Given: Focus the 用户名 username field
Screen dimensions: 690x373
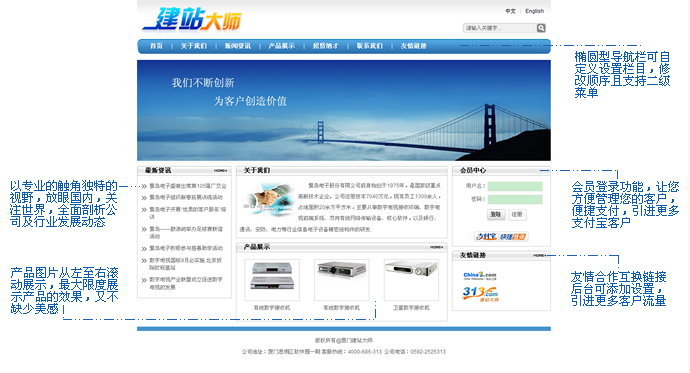Looking at the screenshot, I should 515,186.
